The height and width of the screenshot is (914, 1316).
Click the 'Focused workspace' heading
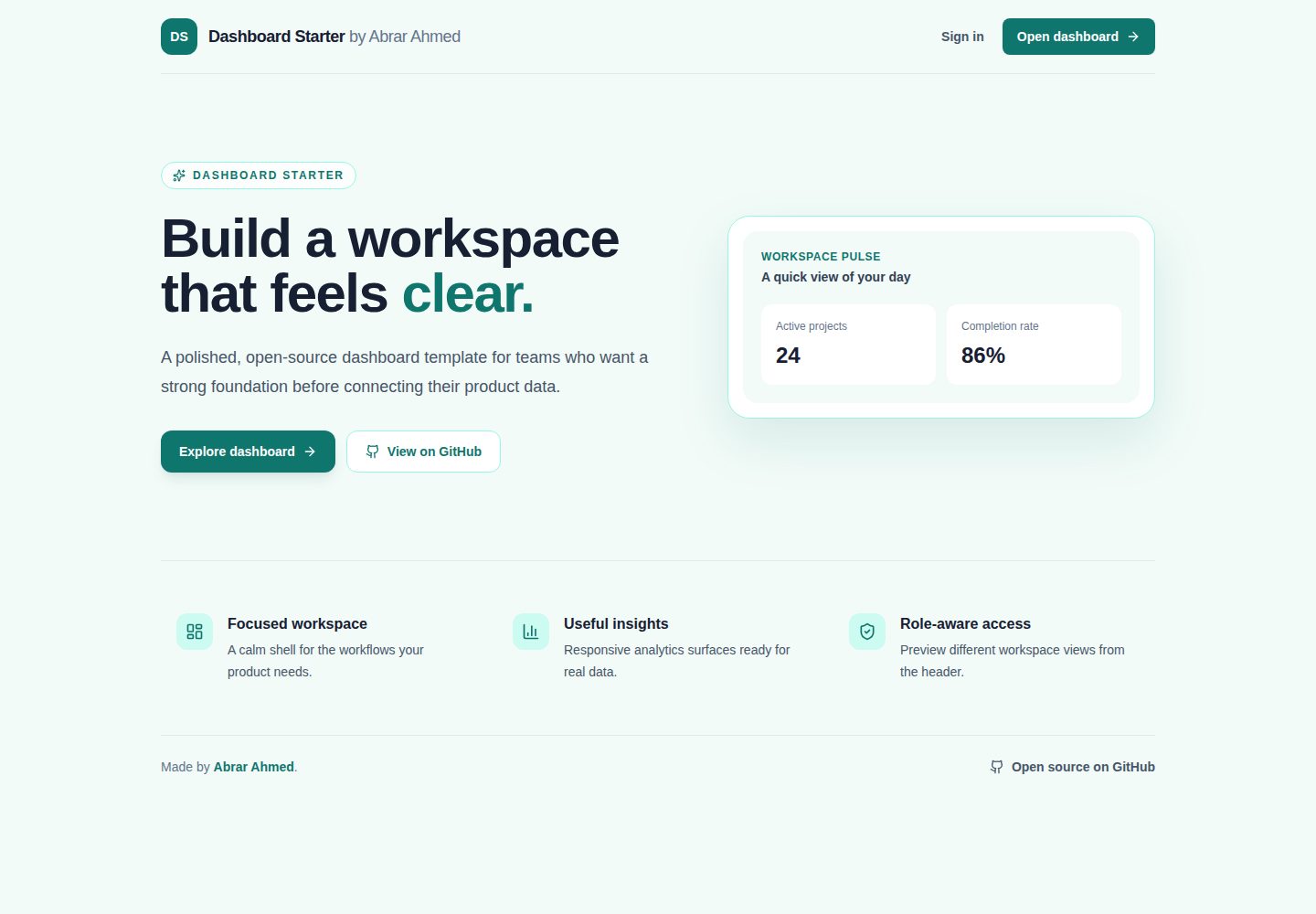[x=297, y=623]
